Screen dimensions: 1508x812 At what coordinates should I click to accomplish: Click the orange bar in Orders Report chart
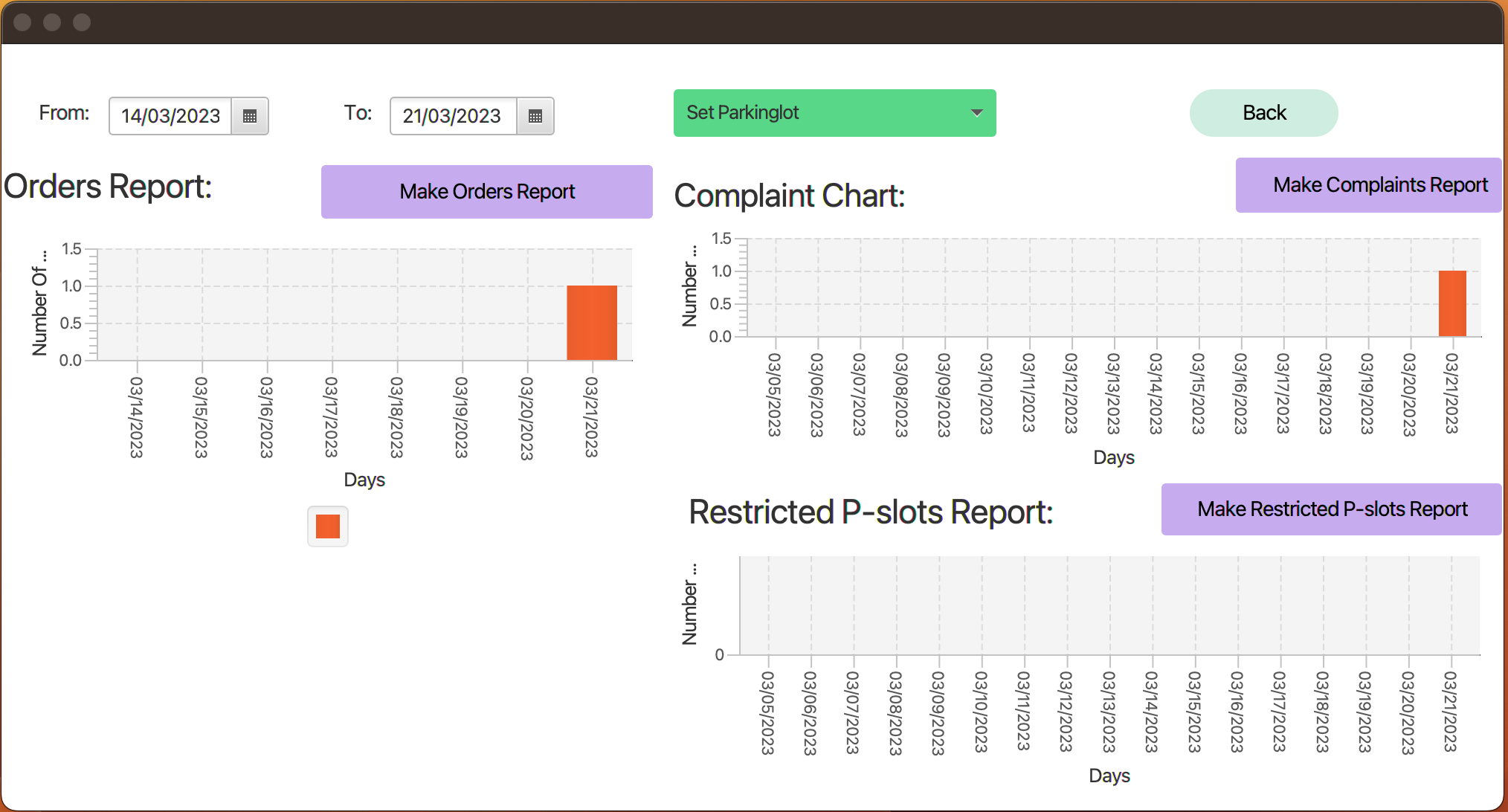pos(592,323)
